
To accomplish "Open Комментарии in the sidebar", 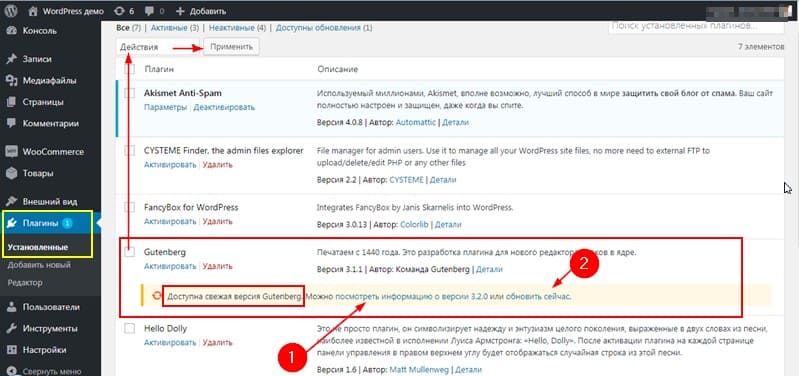I will 50,123.
